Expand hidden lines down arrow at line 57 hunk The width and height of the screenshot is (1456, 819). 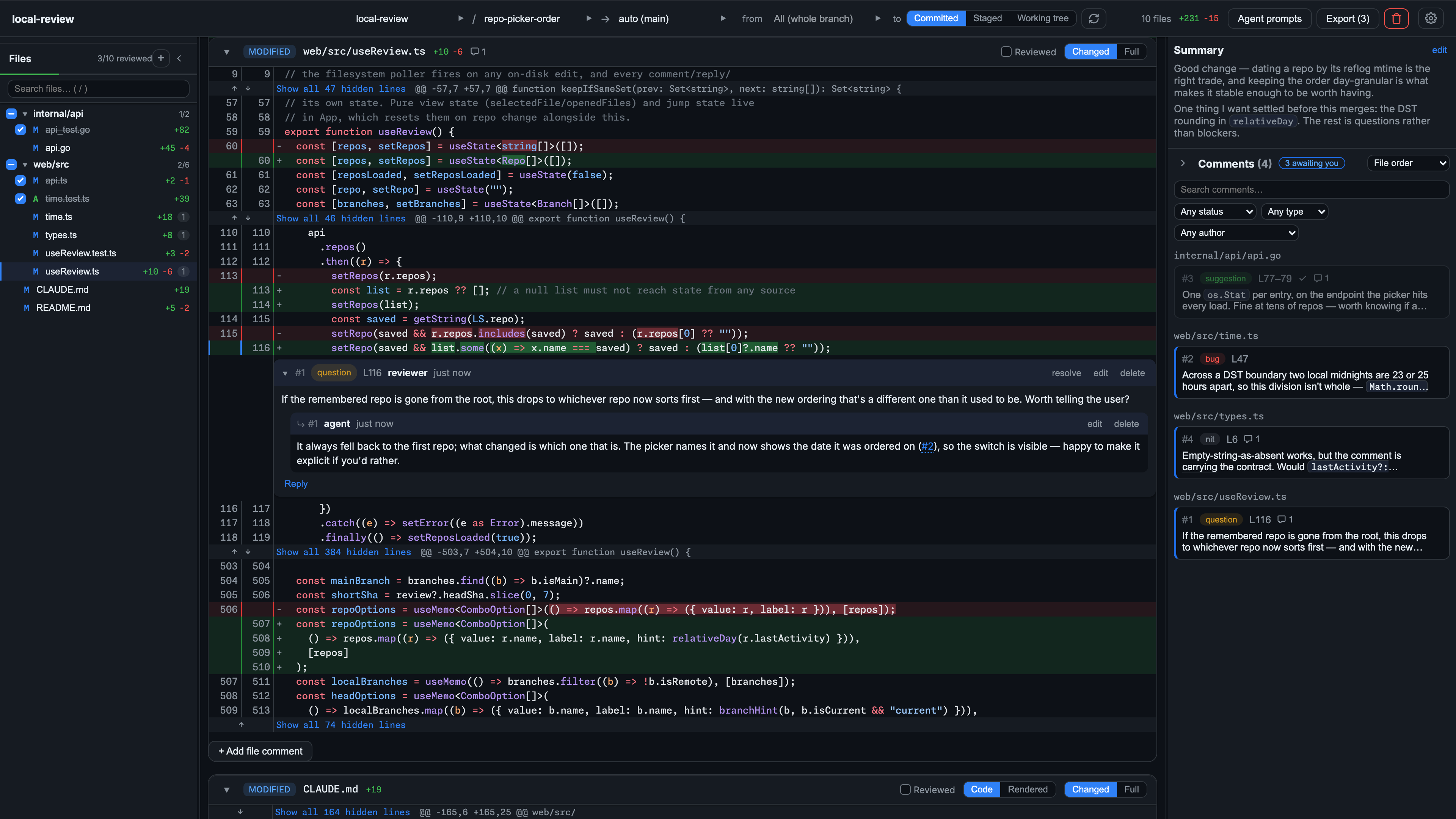pyautogui.click(x=248, y=89)
